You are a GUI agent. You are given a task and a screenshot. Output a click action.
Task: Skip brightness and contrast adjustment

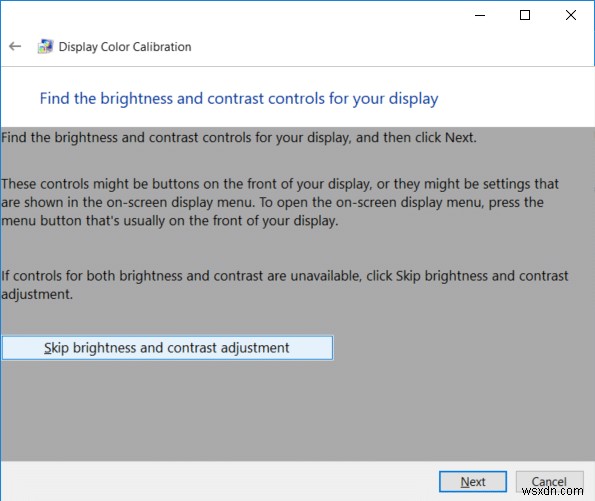(167, 348)
